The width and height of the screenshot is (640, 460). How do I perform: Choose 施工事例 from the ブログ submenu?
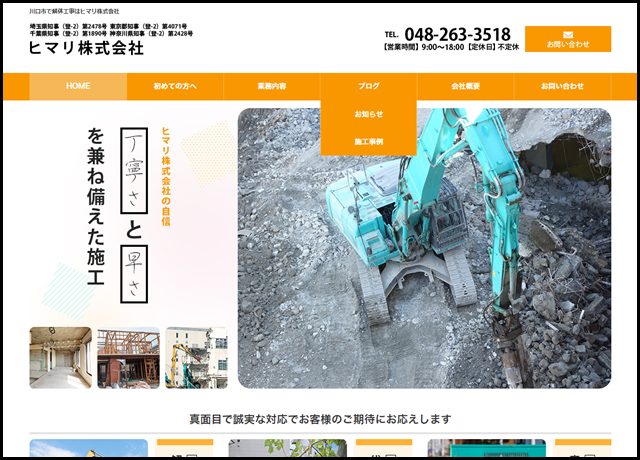click(x=368, y=141)
